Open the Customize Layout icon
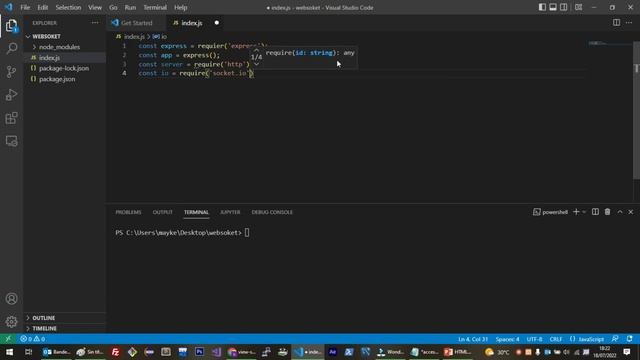The image size is (640, 360). pyautogui.click(x=578, y=7)
